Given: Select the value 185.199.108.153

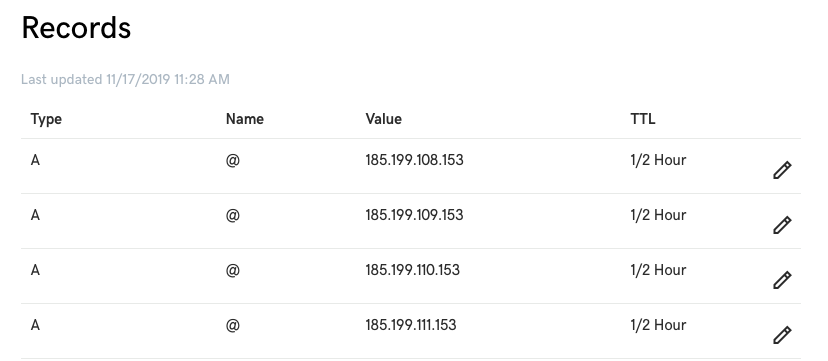Looking at the screenshot, I should [415, 160].
